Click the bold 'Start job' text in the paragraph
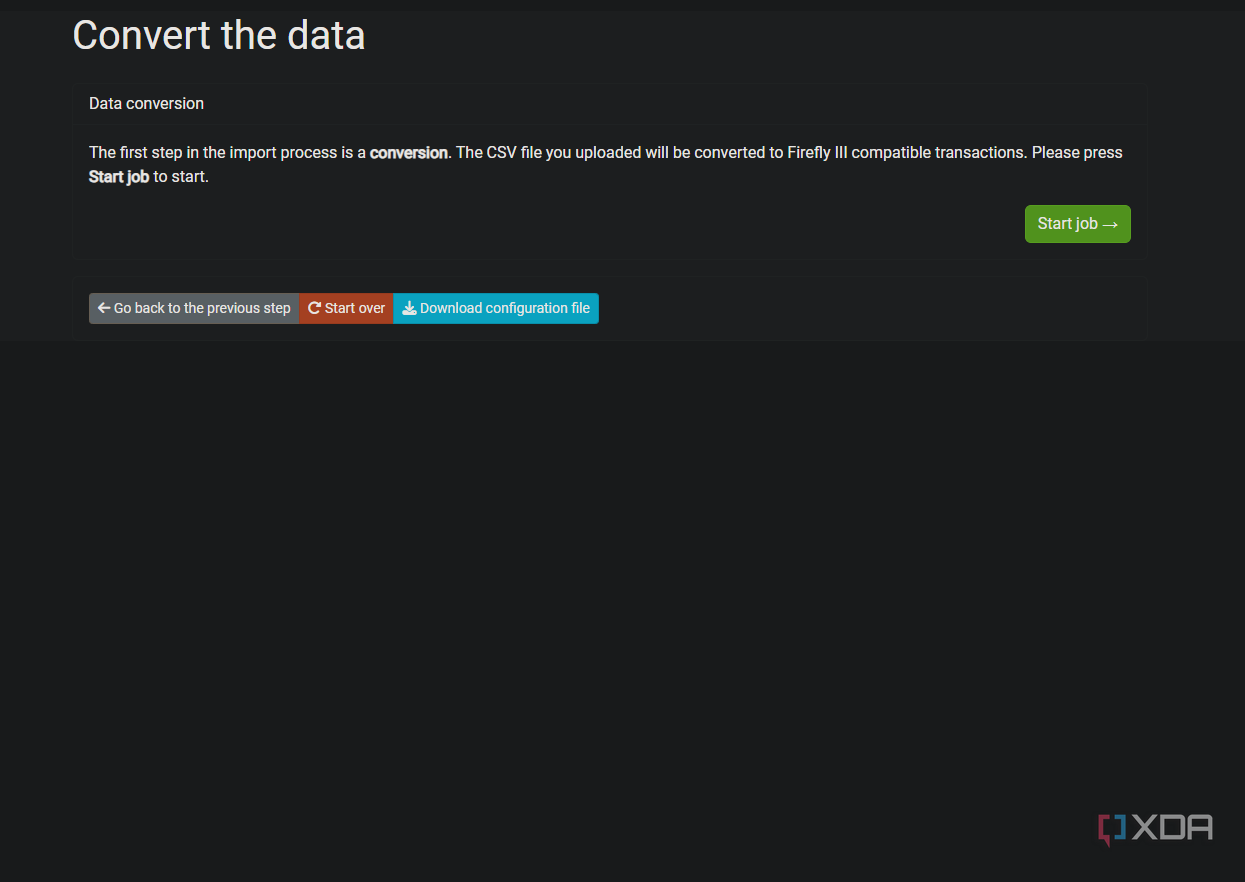 119,177
